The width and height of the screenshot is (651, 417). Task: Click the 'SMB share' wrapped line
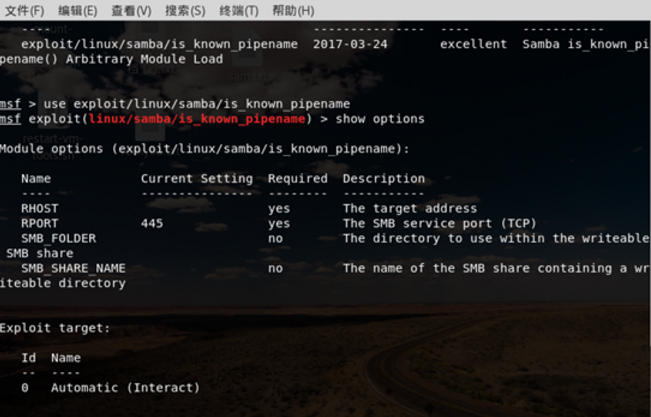click(40, 253)
